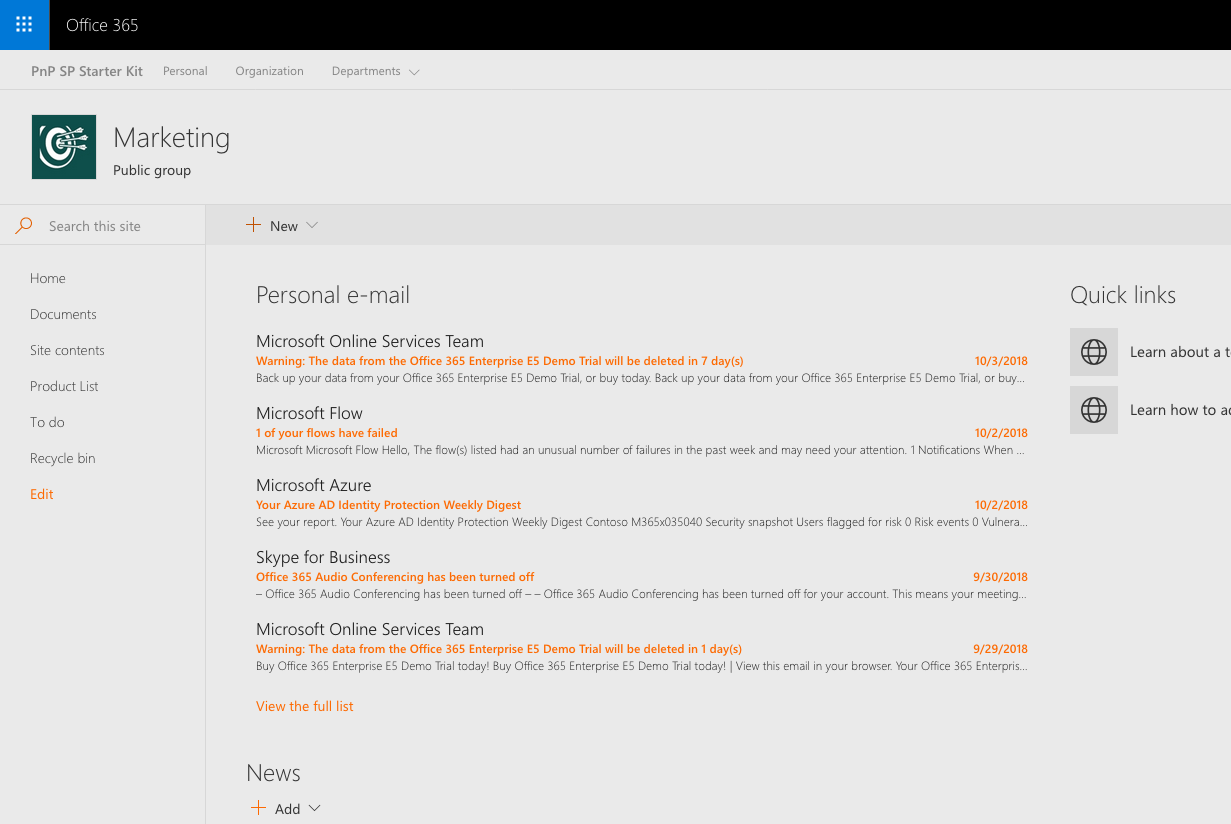Open the Add dropdown chevron under News
1231x824 pixels.
point(315,808)
